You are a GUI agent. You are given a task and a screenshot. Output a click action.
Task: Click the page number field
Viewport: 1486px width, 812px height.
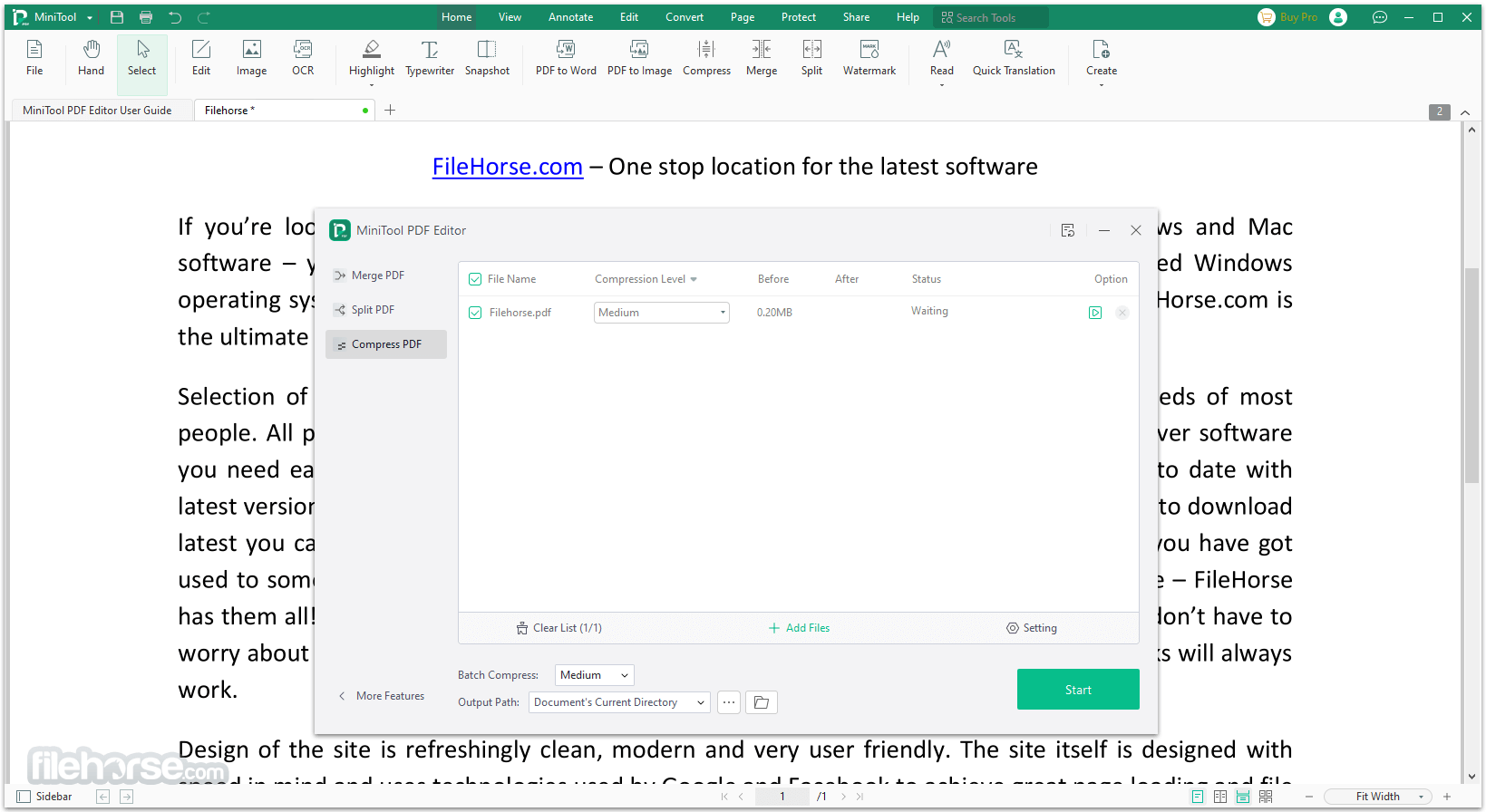(x=782, y=797)
